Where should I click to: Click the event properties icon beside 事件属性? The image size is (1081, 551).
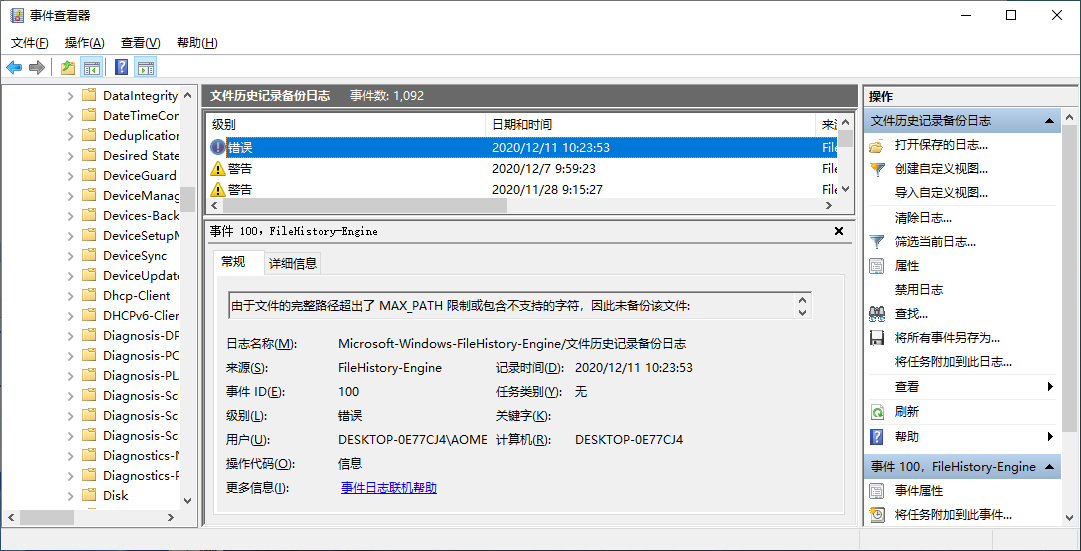click(876, 491)
